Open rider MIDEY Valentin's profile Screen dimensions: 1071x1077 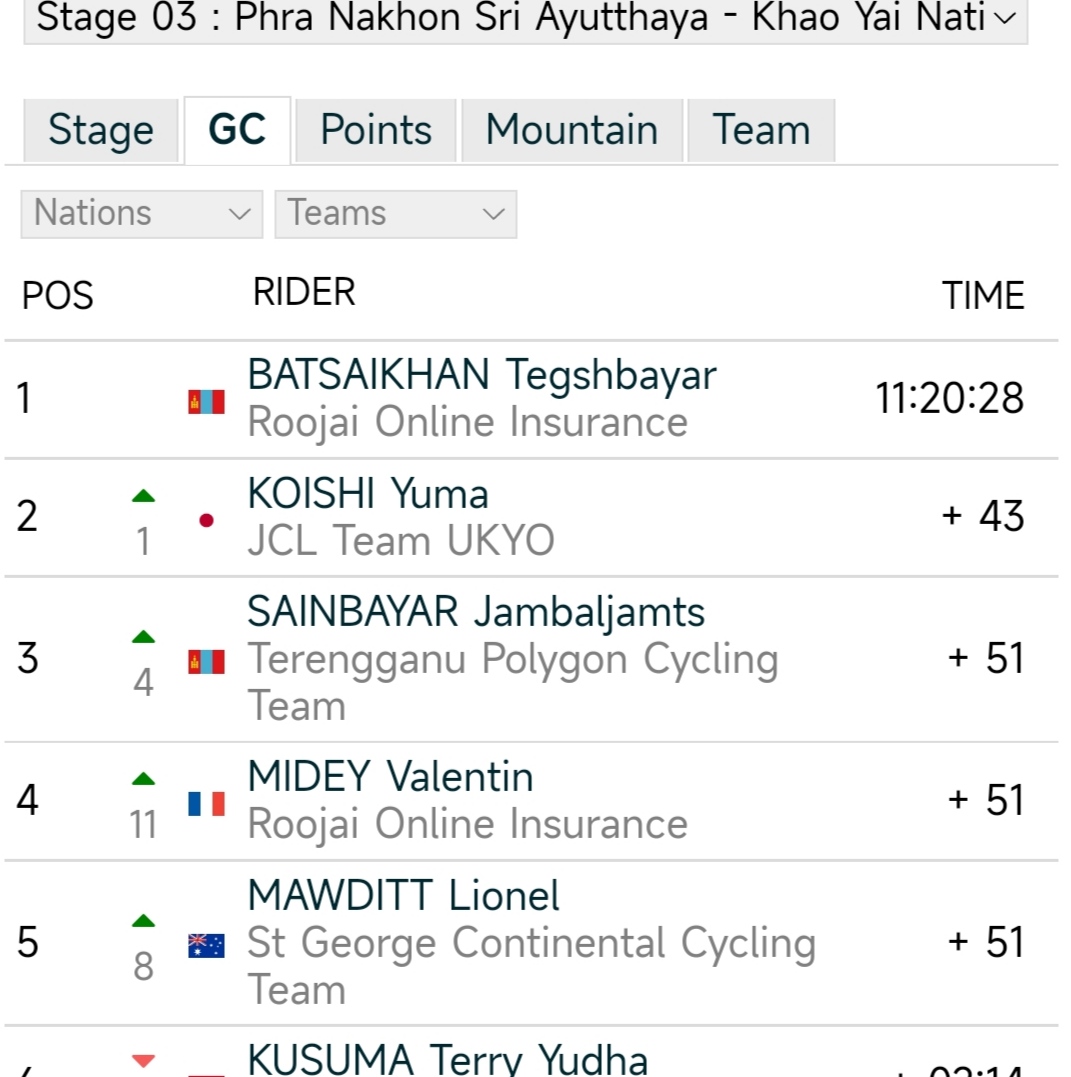(390, 777)
